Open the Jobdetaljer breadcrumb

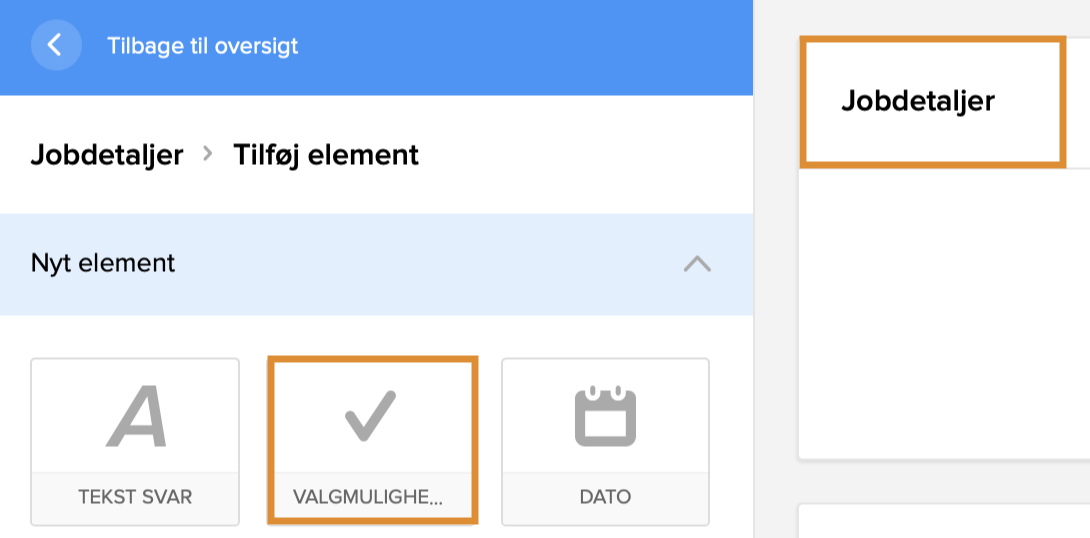(x=107, y=155)
